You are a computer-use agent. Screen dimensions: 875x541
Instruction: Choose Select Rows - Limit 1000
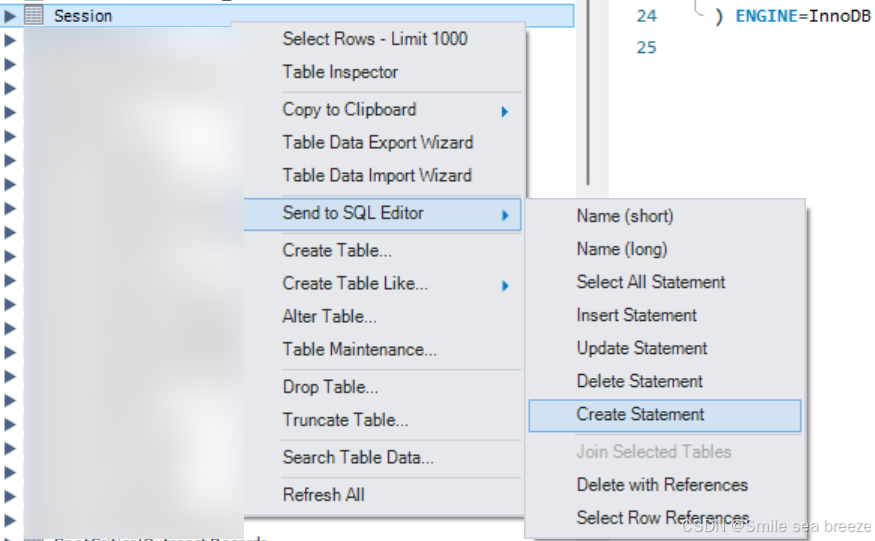[374, 39]
